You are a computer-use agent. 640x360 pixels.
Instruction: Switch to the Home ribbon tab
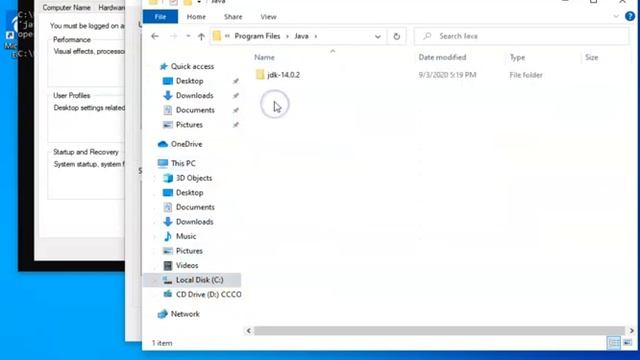[x=196, y=17]
